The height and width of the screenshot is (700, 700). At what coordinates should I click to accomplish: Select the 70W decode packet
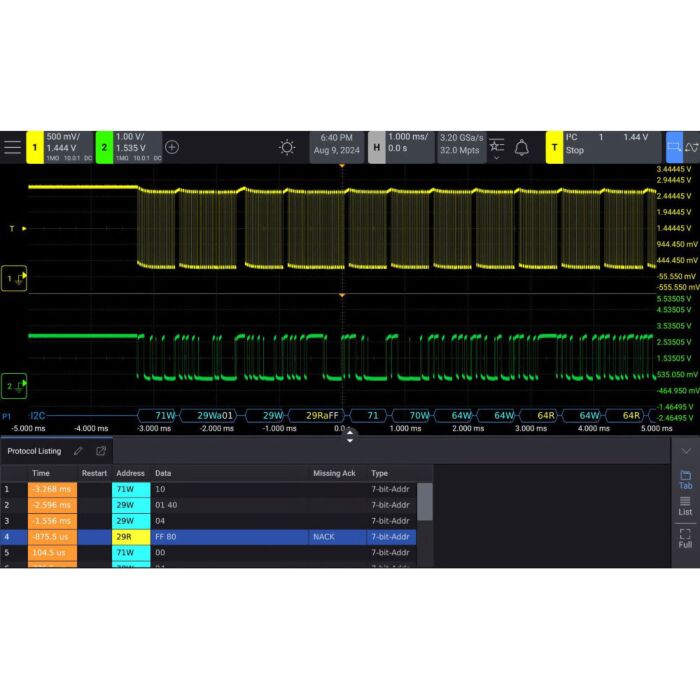(412, 416)
